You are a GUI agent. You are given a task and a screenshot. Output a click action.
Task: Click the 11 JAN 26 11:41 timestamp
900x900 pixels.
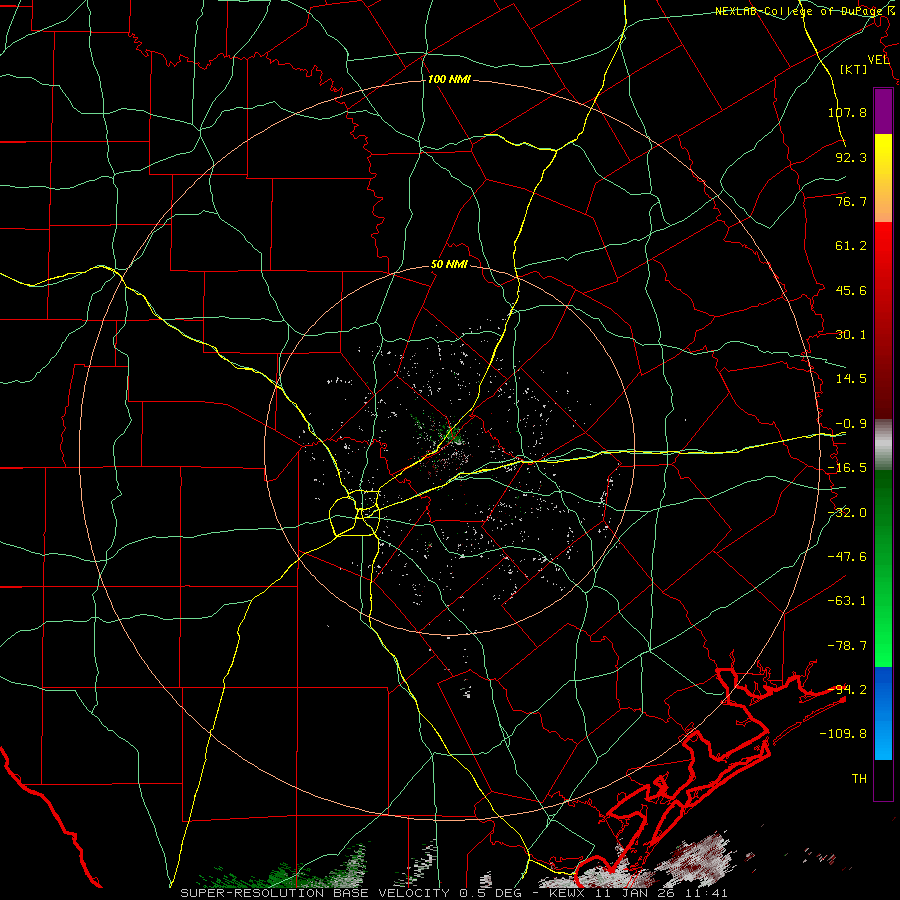click(662, 893)
